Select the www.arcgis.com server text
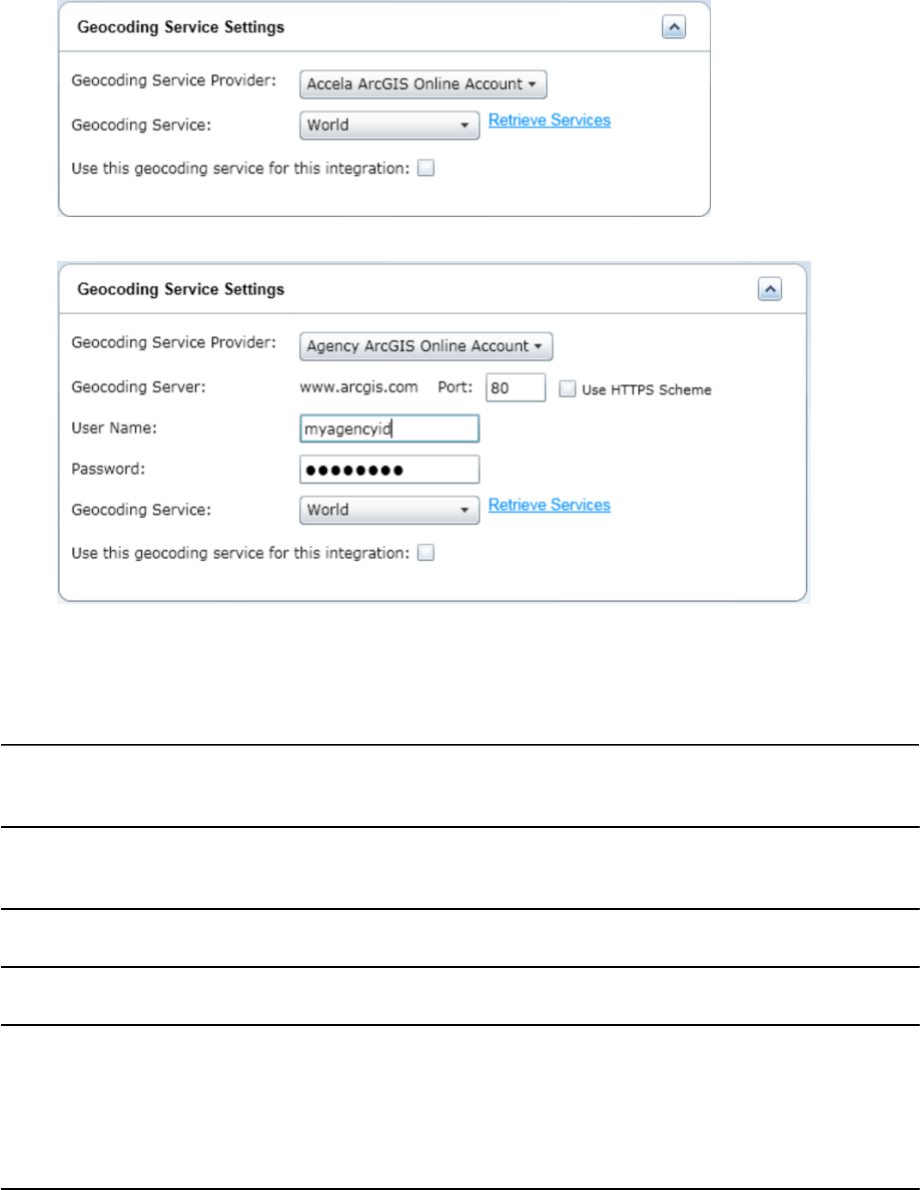 [x=358, y=387]
